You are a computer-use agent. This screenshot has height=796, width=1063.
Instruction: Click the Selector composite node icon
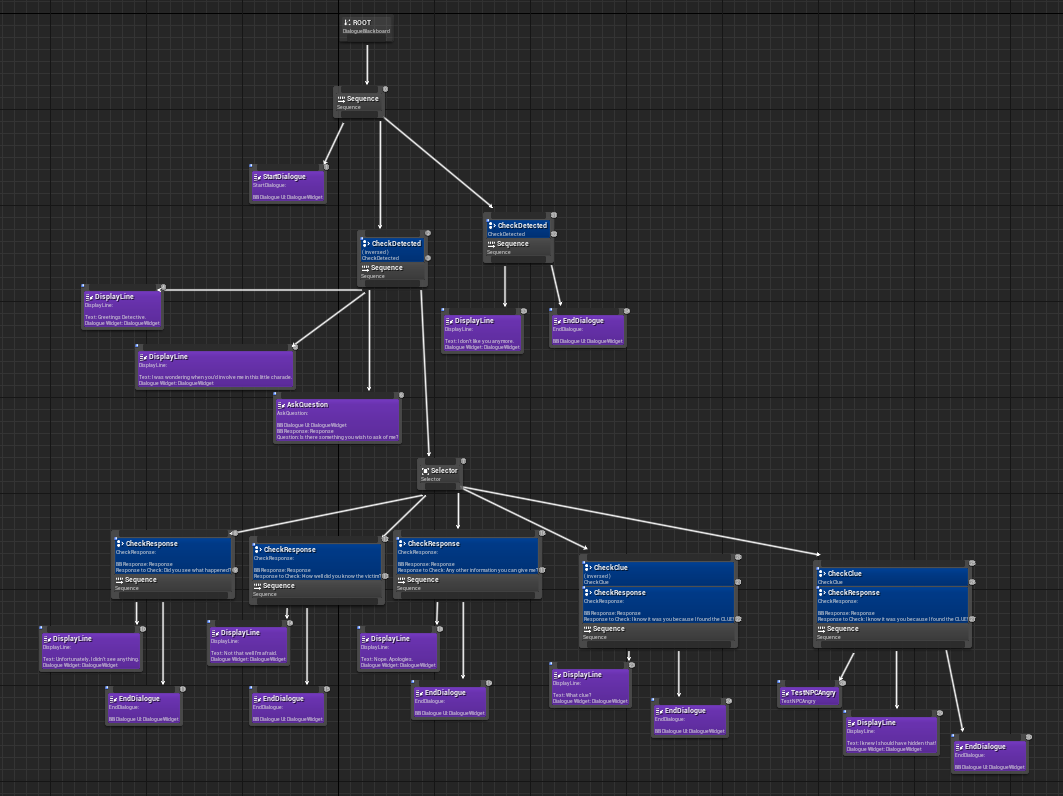(425, 470)
